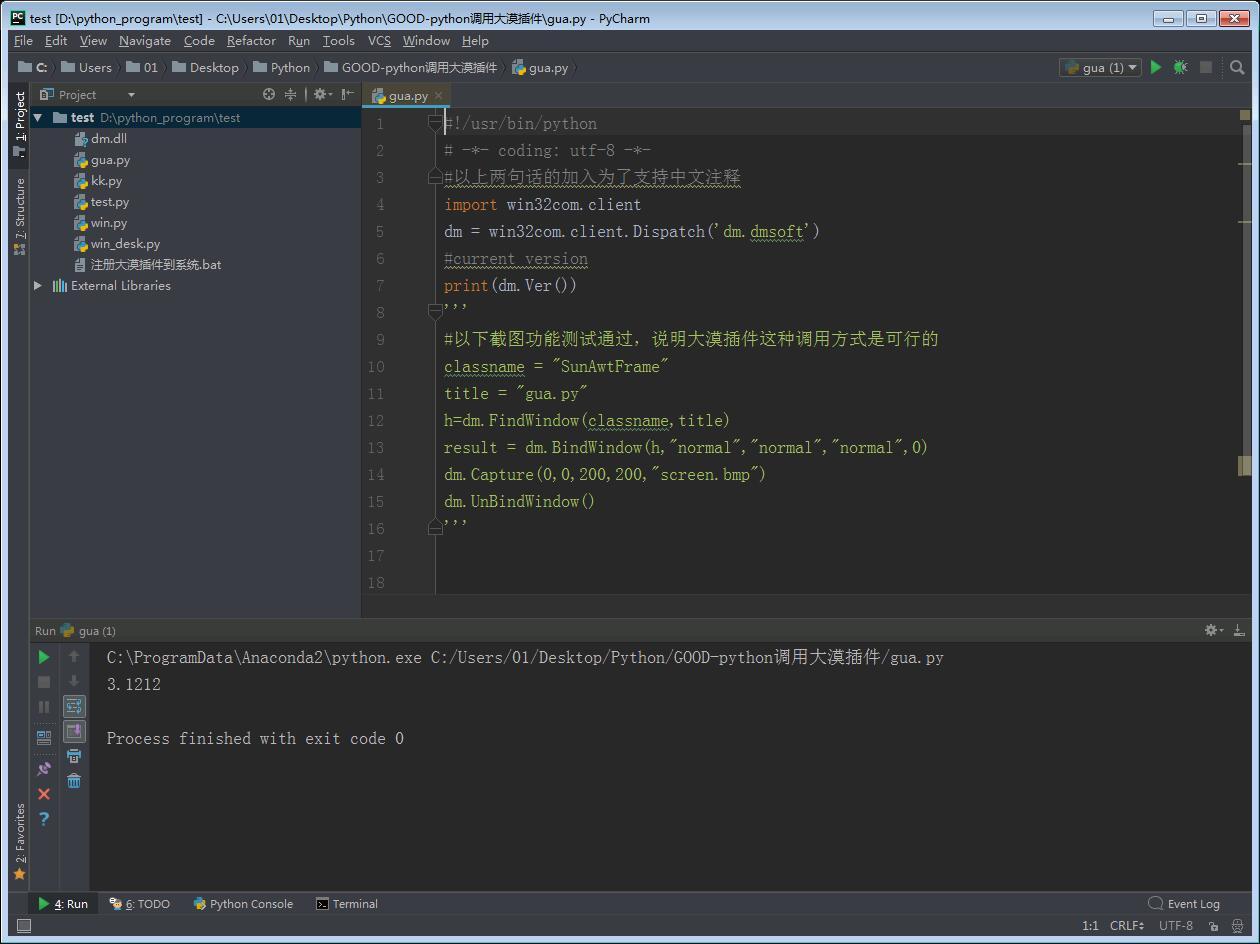This screenshot has height=944, width=1260.
Task: Open the Project view selector dropdown
Action: pyautogui.click(x=131, y=95)
